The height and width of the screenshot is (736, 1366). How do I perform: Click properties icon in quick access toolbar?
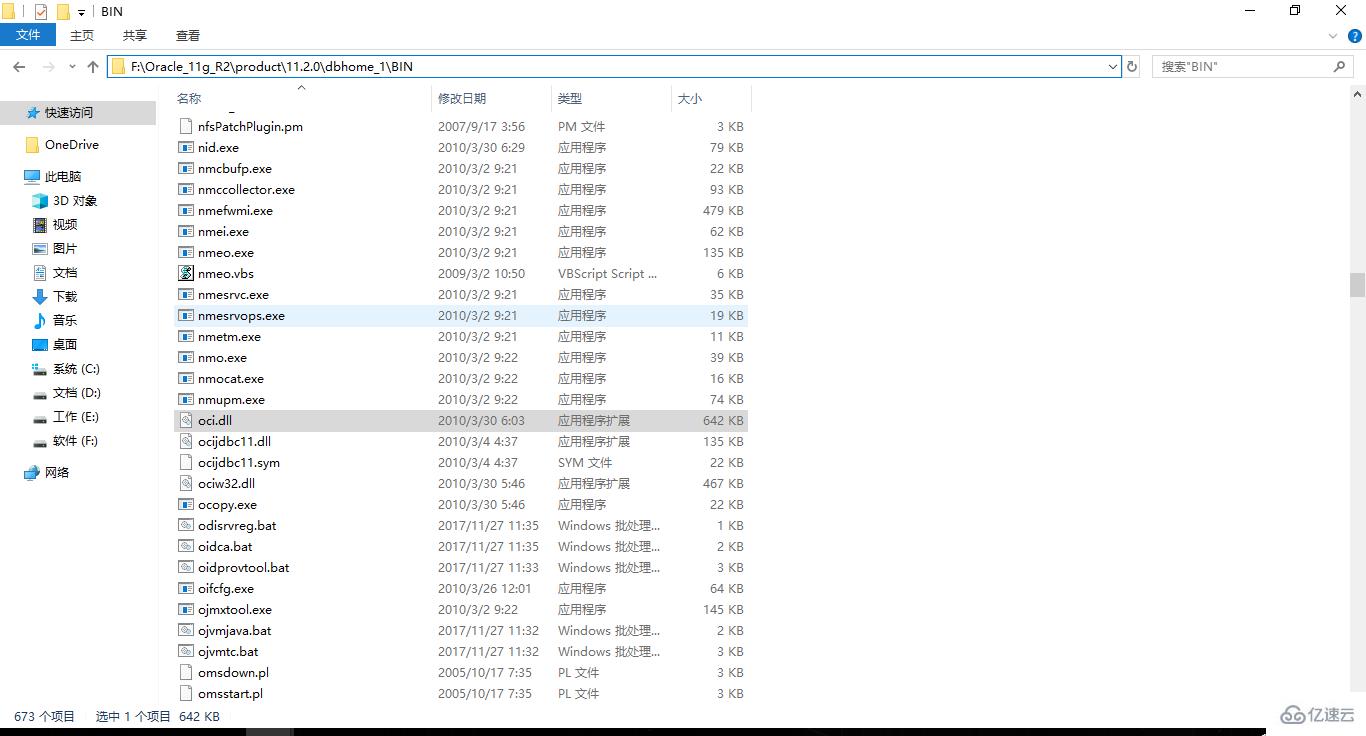41,12
